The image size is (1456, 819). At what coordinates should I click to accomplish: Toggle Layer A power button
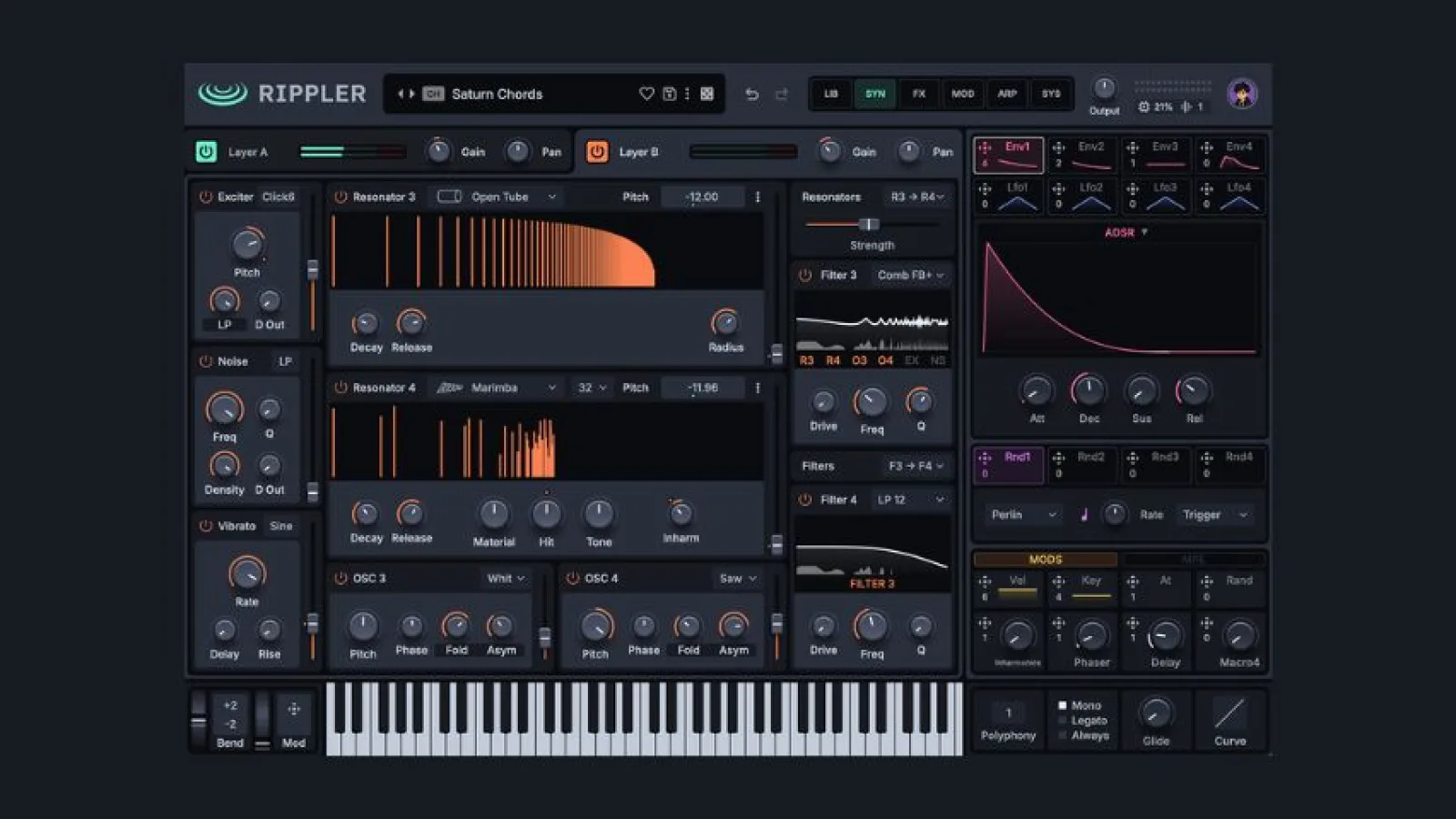(x=206, y=151)
